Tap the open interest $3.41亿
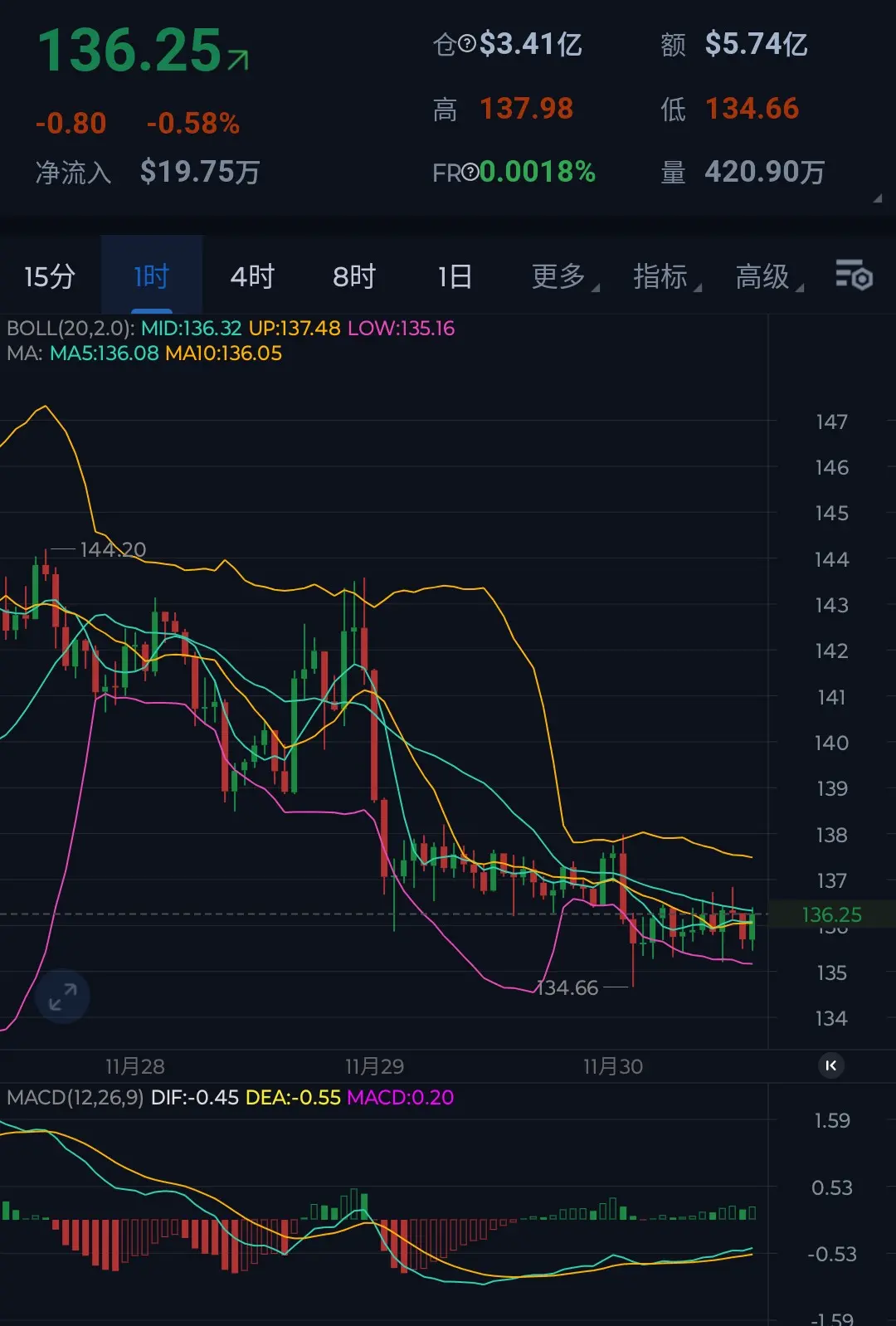The width and height of the screenshot is (896, 1326). [531, 44]
